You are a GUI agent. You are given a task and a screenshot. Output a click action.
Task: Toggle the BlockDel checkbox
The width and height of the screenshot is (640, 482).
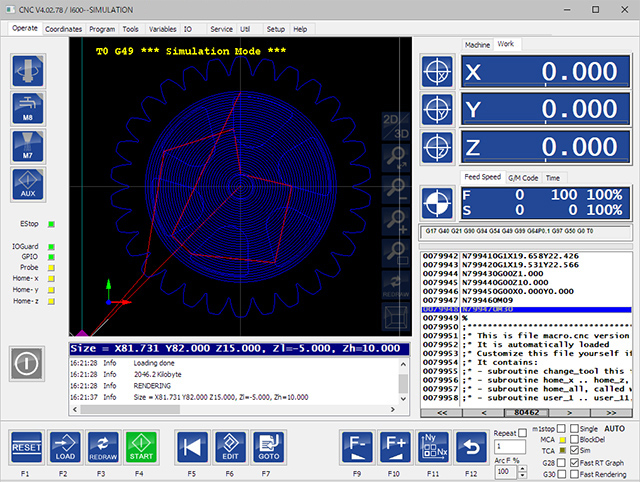tap(574, 439)
